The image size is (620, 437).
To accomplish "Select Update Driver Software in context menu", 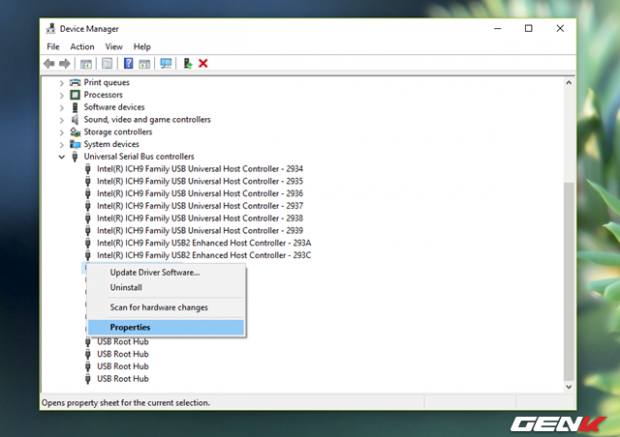I will 155,272.
